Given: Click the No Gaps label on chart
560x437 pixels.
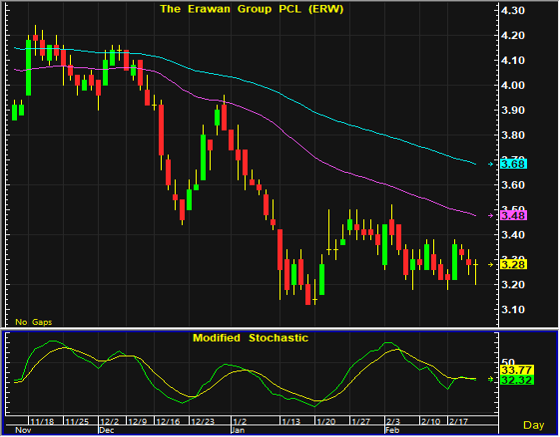Looking at the screenshot, I should [x=34, y=322].
